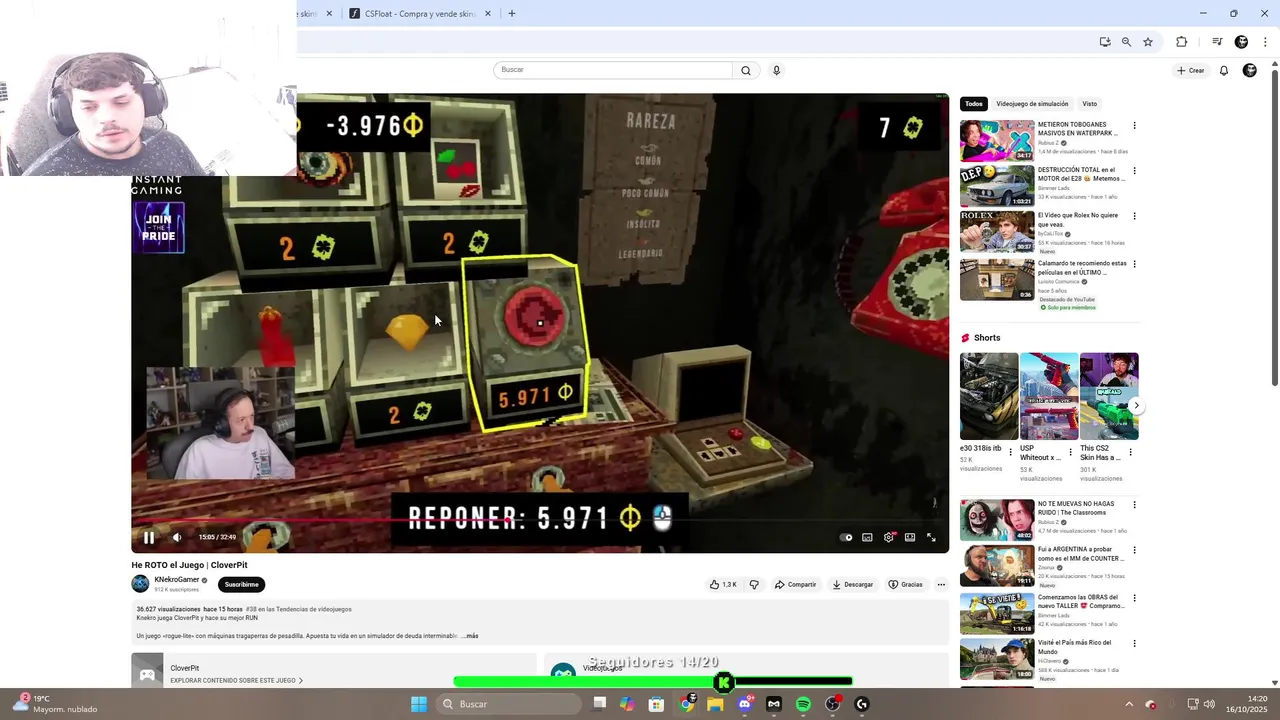Show hidden system tray icons
This screenshot has width=1280, height=720.
click(1129, 704)
